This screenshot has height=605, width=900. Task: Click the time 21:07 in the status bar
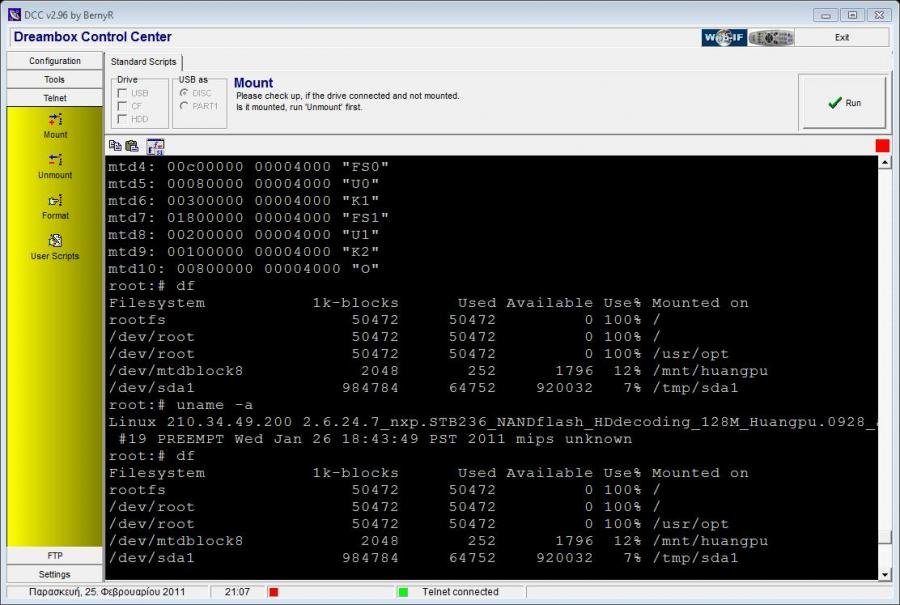tap(237, 592)
